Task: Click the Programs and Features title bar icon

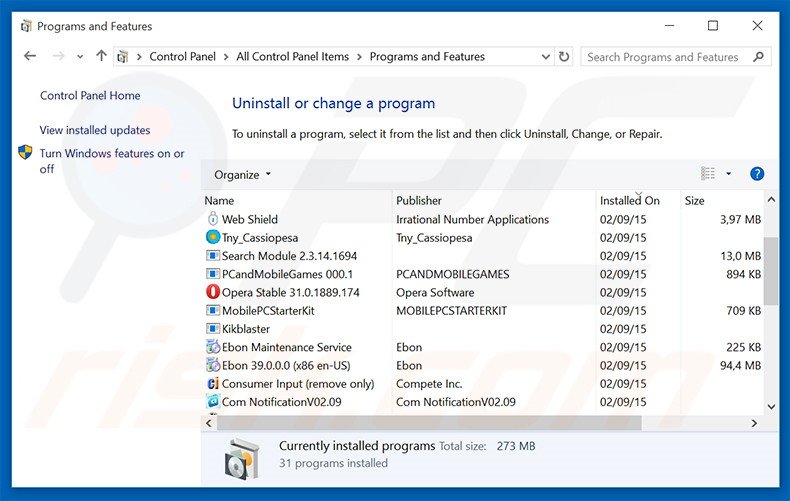Action: (x=26, y=26)
